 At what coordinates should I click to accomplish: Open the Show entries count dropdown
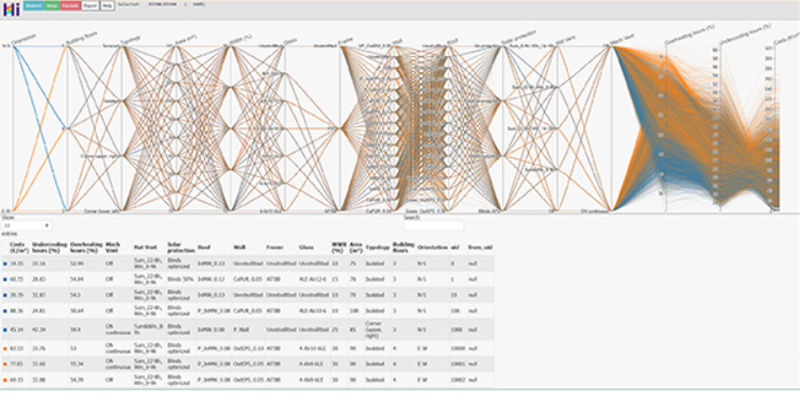coord(26,225)
